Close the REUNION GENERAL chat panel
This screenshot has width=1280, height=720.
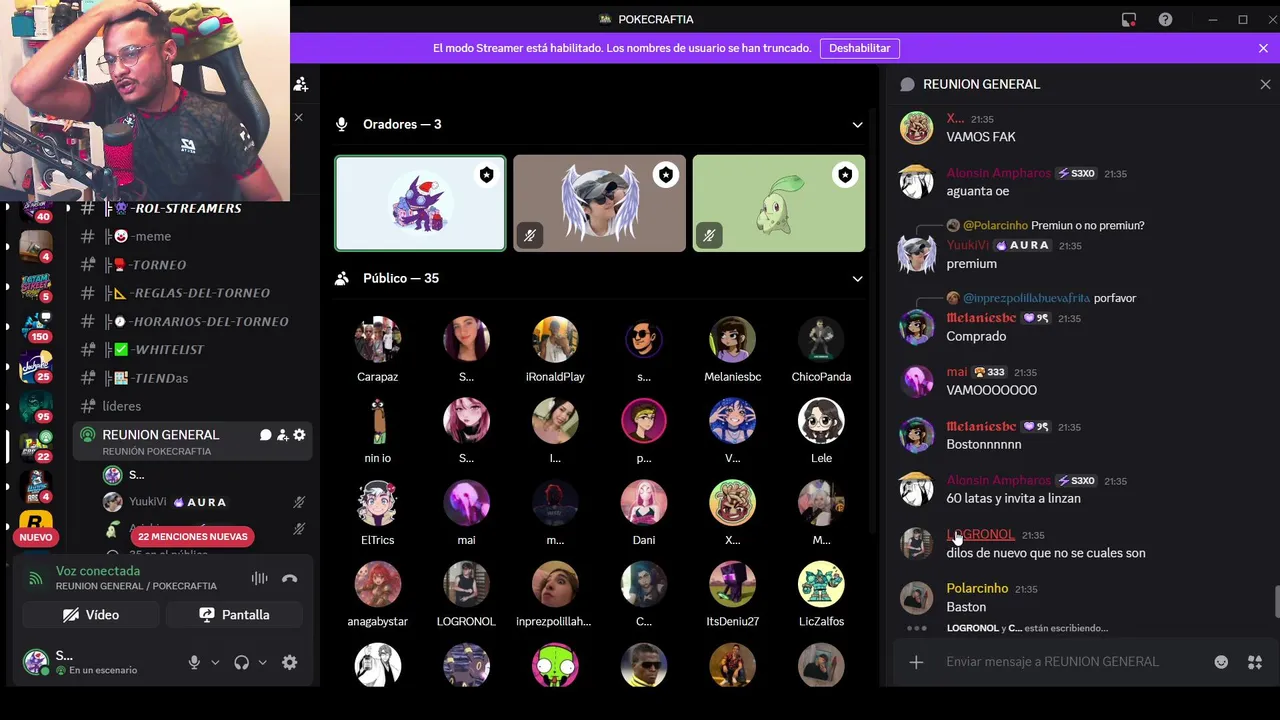pyautogui.click(x=1265, y=84)
